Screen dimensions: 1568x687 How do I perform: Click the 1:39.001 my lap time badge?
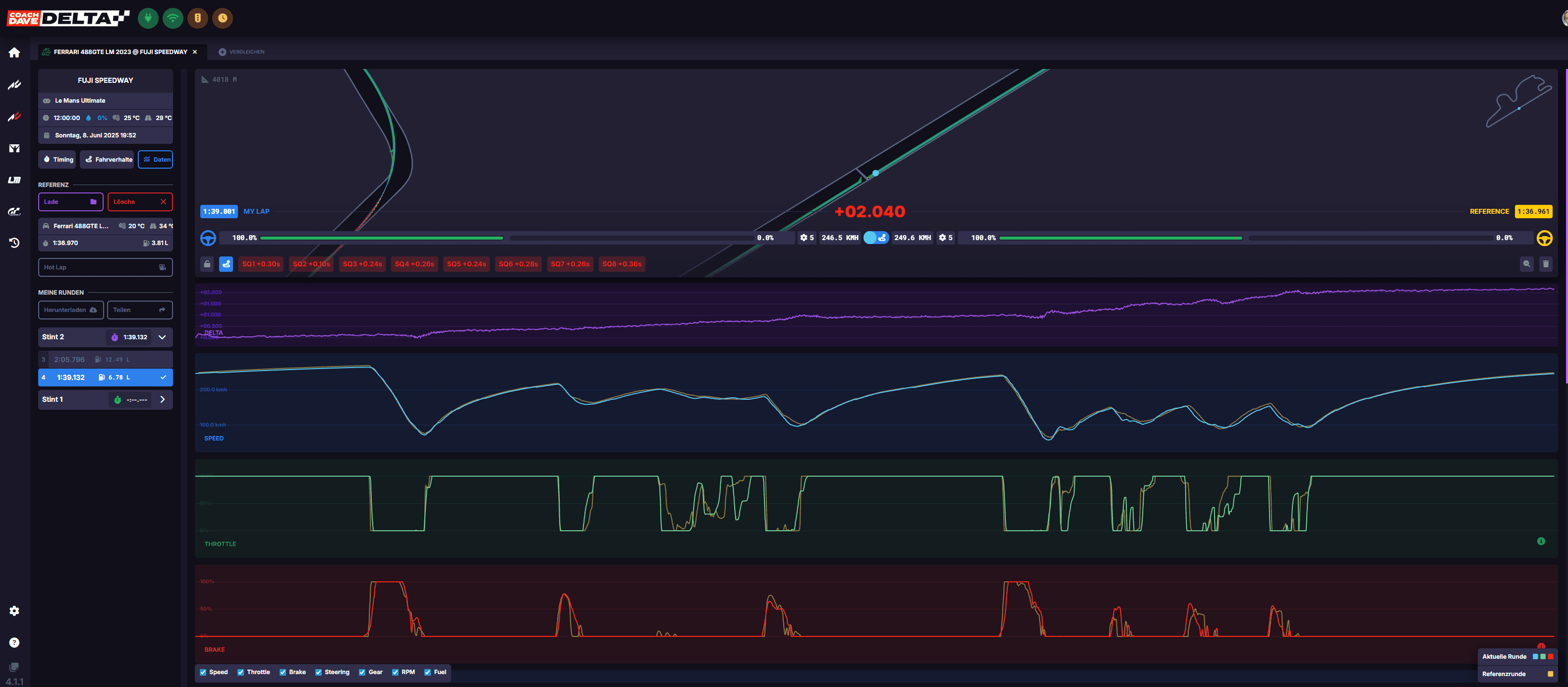[x=219, y=211]
